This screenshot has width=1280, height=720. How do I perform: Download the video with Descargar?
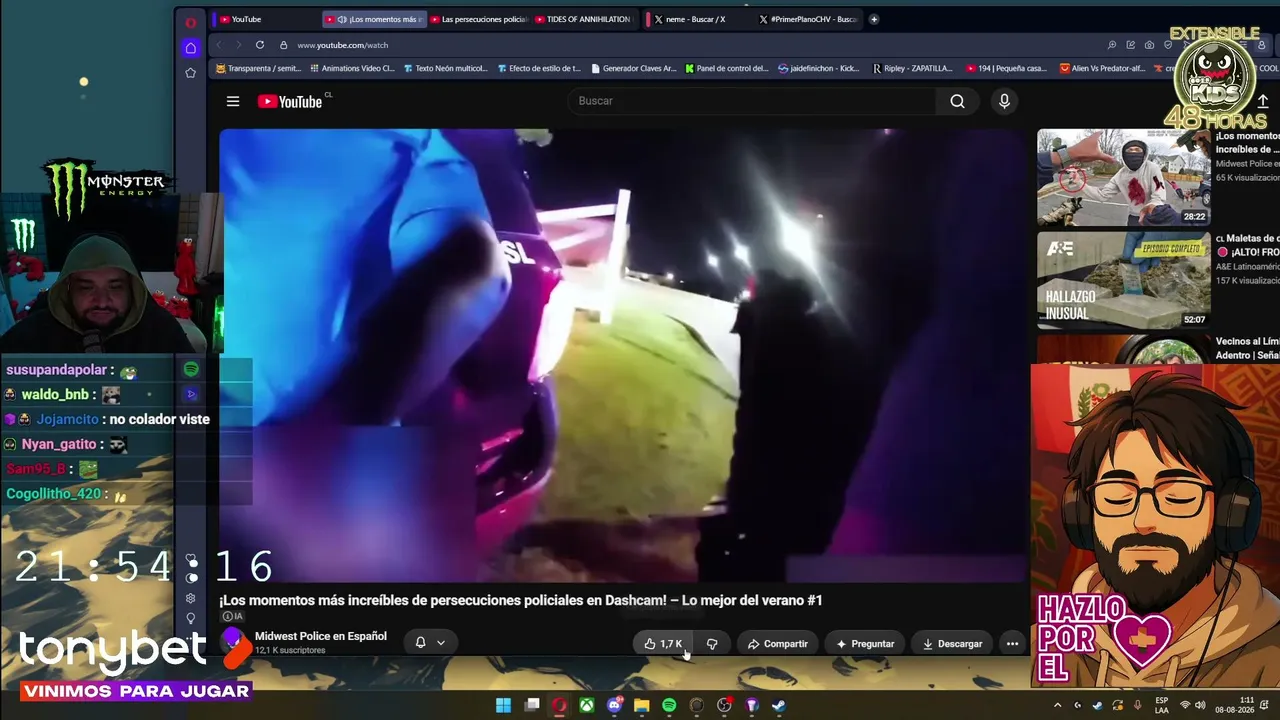[x=952, y=644]
